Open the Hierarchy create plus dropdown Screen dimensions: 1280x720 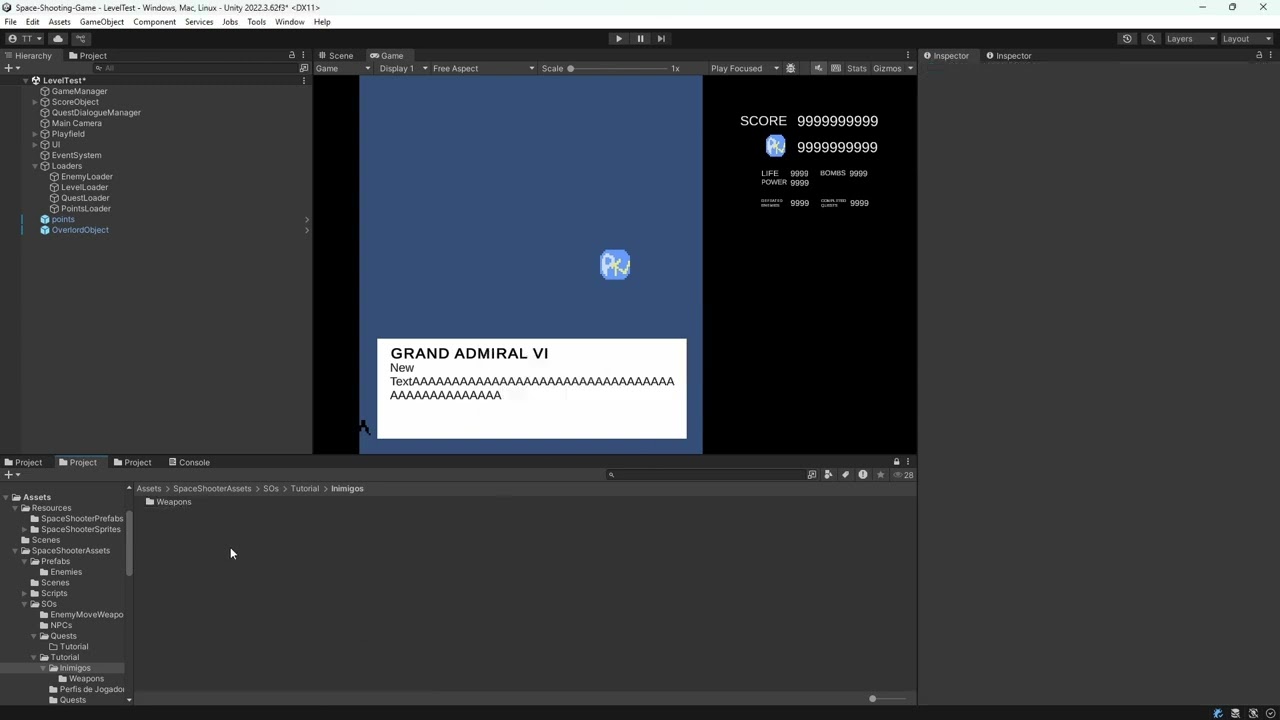tap(12, 68)
